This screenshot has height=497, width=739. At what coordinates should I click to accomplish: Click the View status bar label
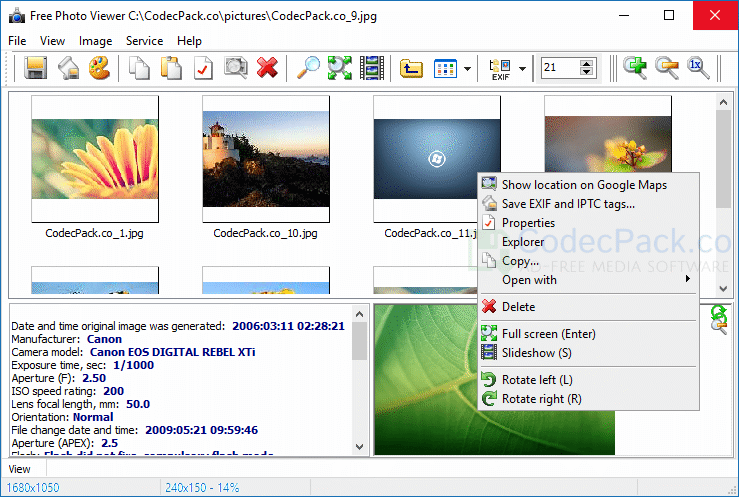pyautogui.click(x=19, y=469)
